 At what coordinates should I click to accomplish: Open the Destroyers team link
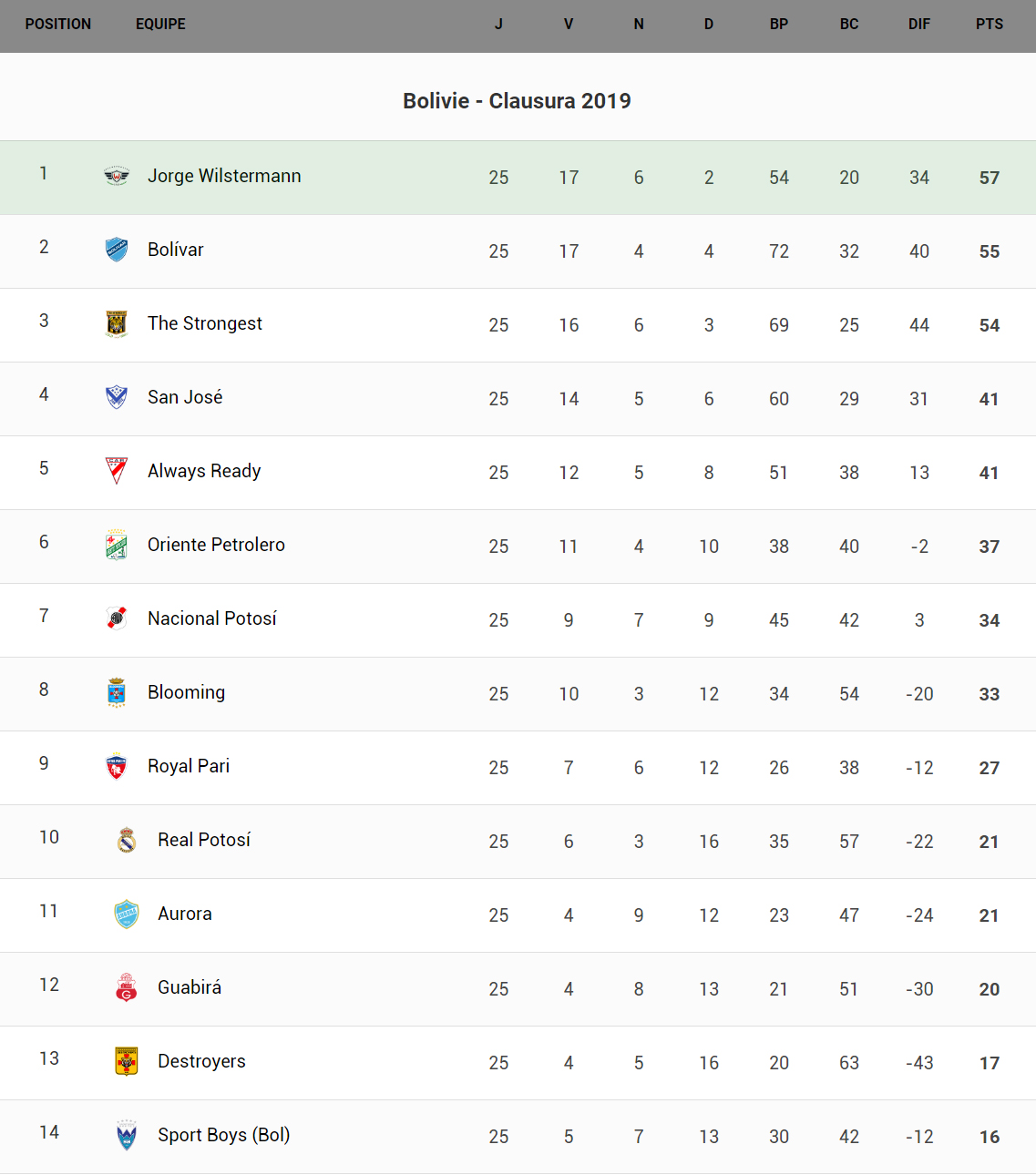pos(201,1061)
